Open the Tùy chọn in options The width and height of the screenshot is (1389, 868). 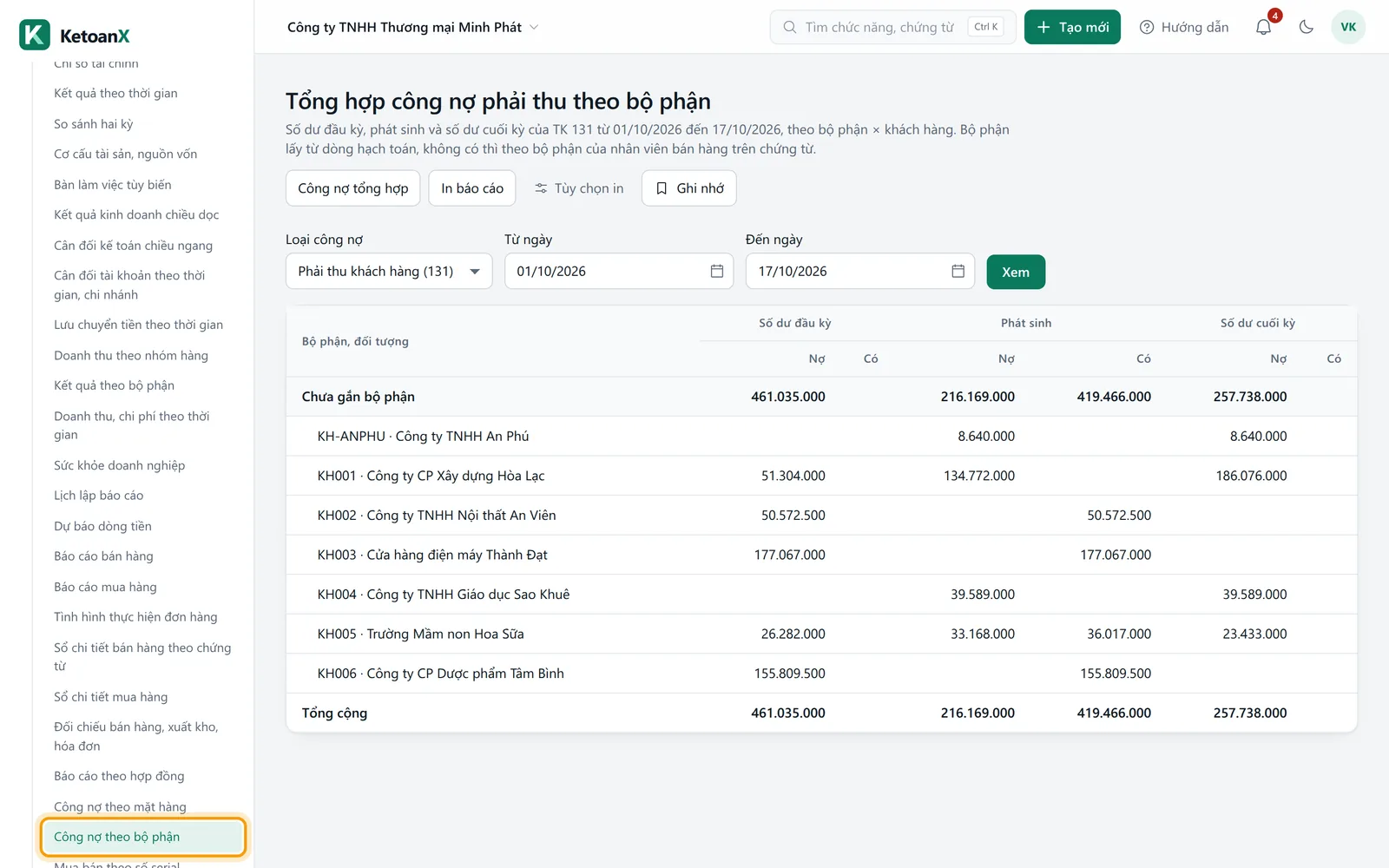click(x=579, y=188)
